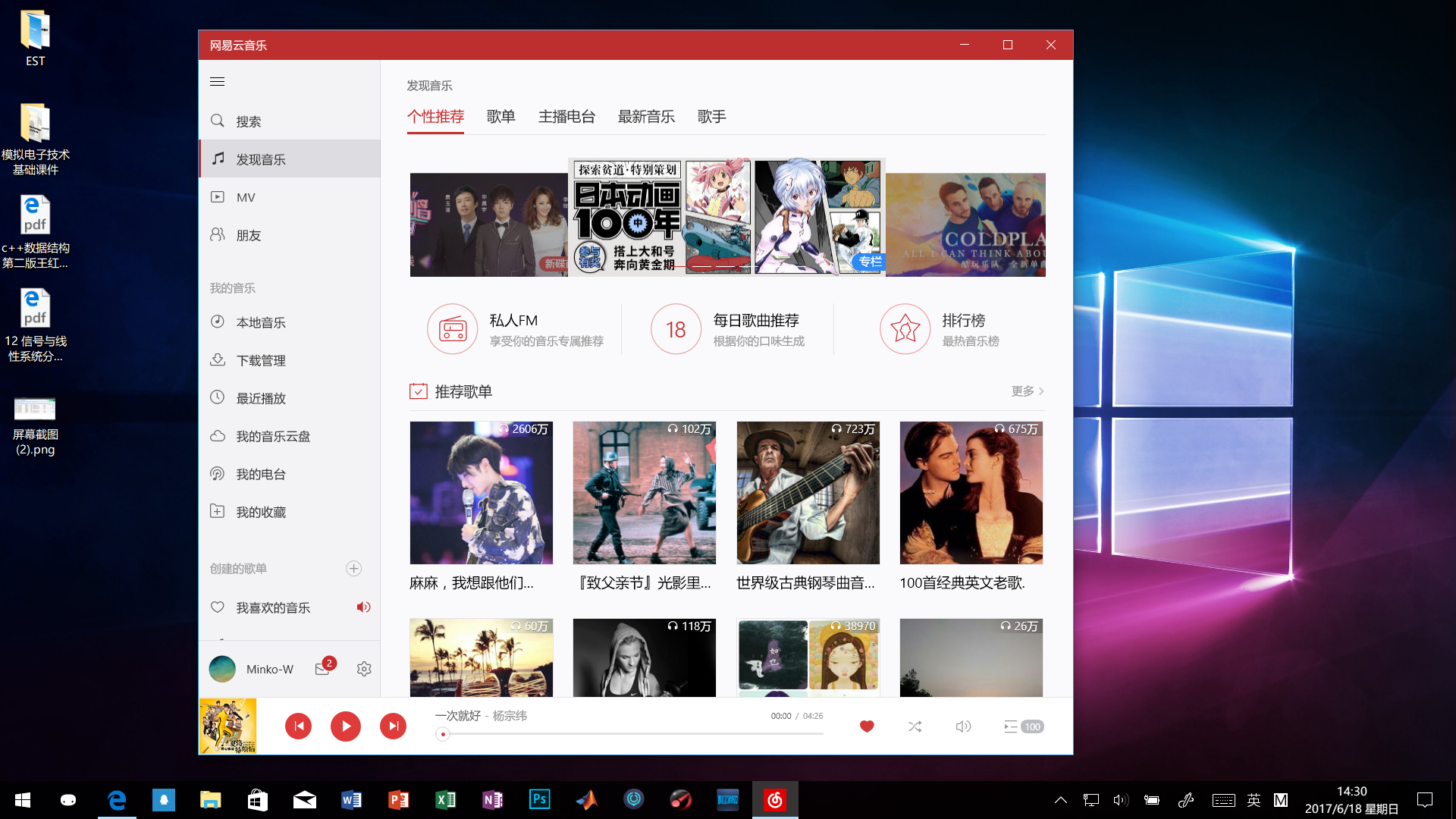Click the 更多 link for playlists
Screen dimensions: 1456x819
click(1027, 391)
